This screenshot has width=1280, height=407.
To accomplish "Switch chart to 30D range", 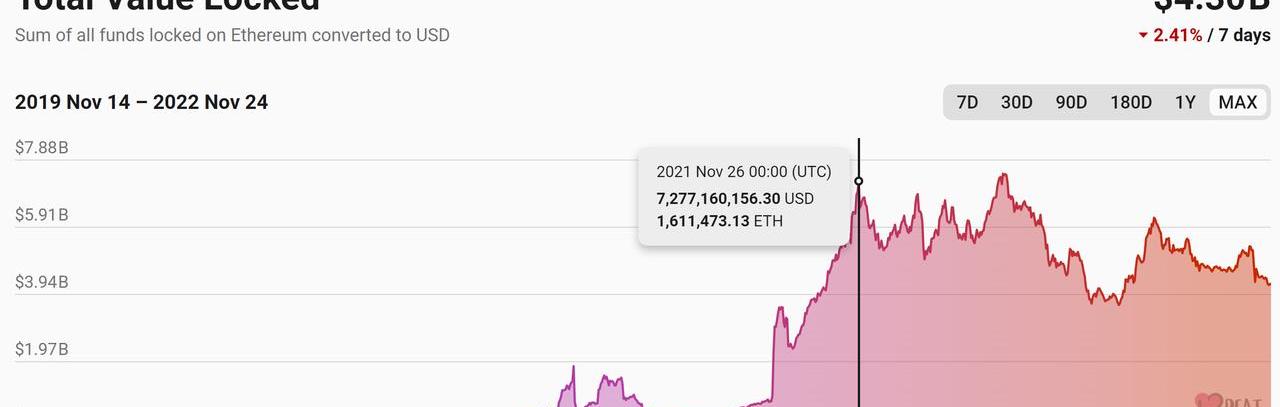I will (1016, 102).
